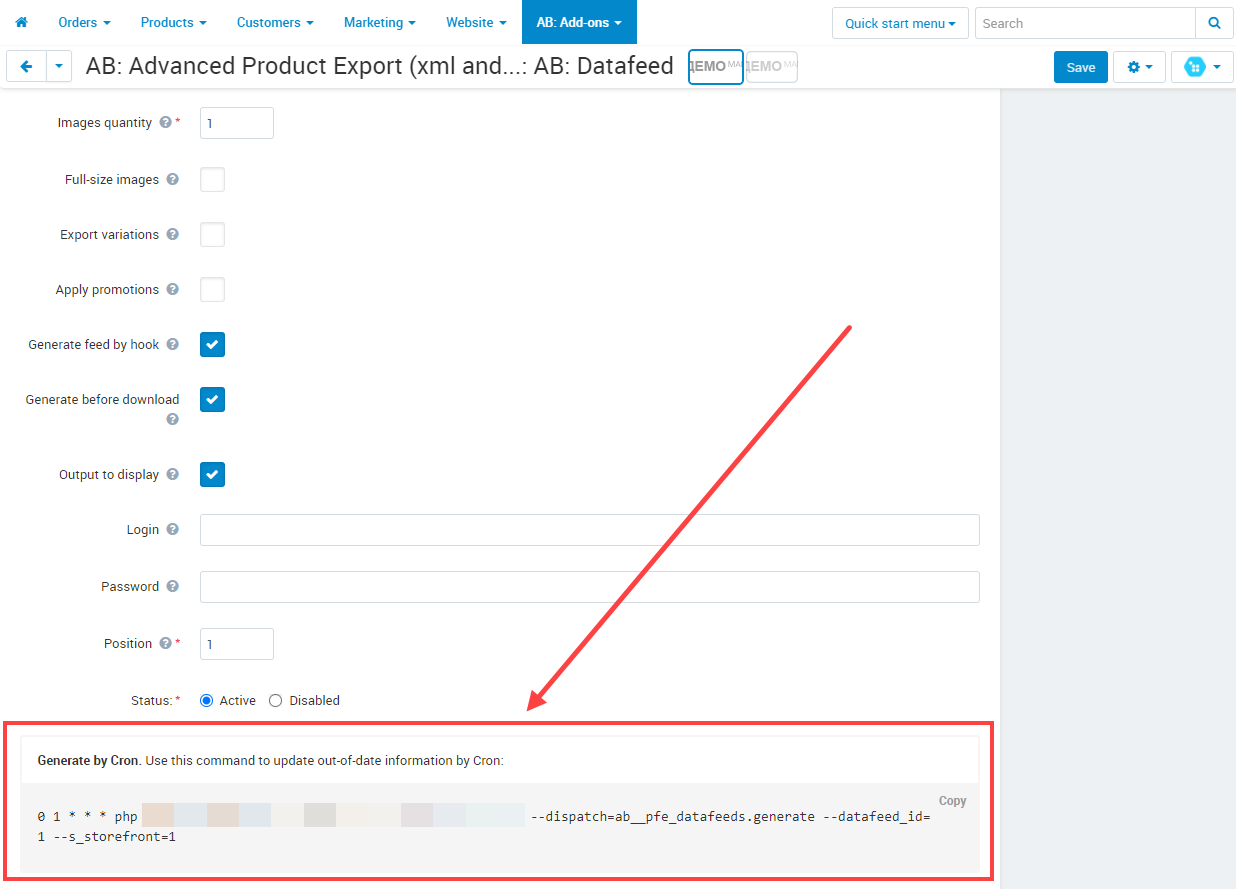
Task: Copy the cron command
Action: (951, 800)
